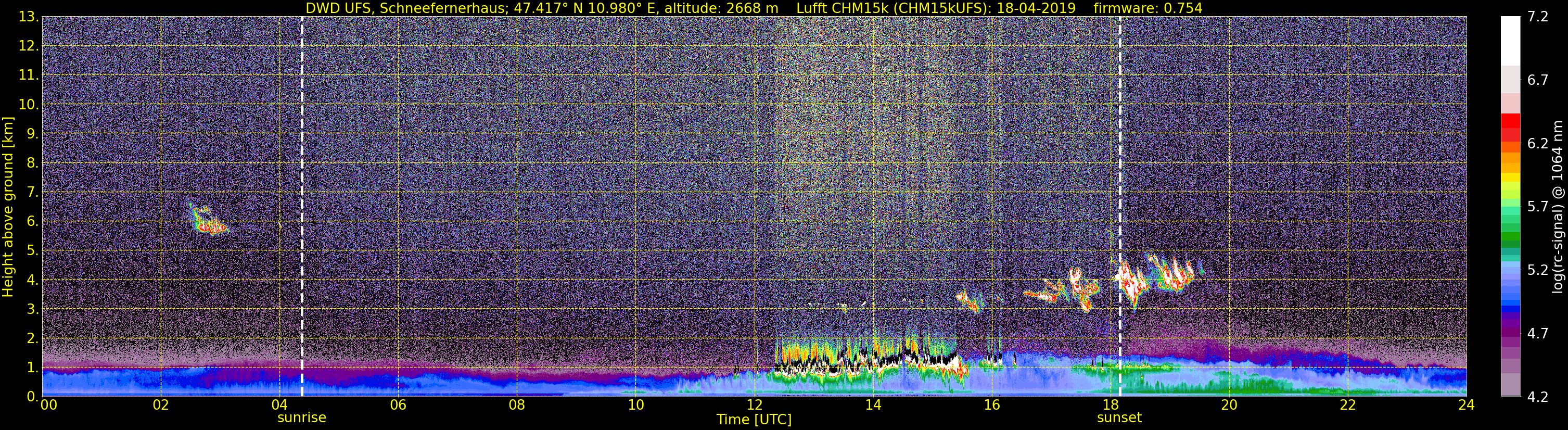The height and width of the screenshot is (430, 1568).
Task: Click the 24 tick label on the time axis
Action: click(1467, 406)
